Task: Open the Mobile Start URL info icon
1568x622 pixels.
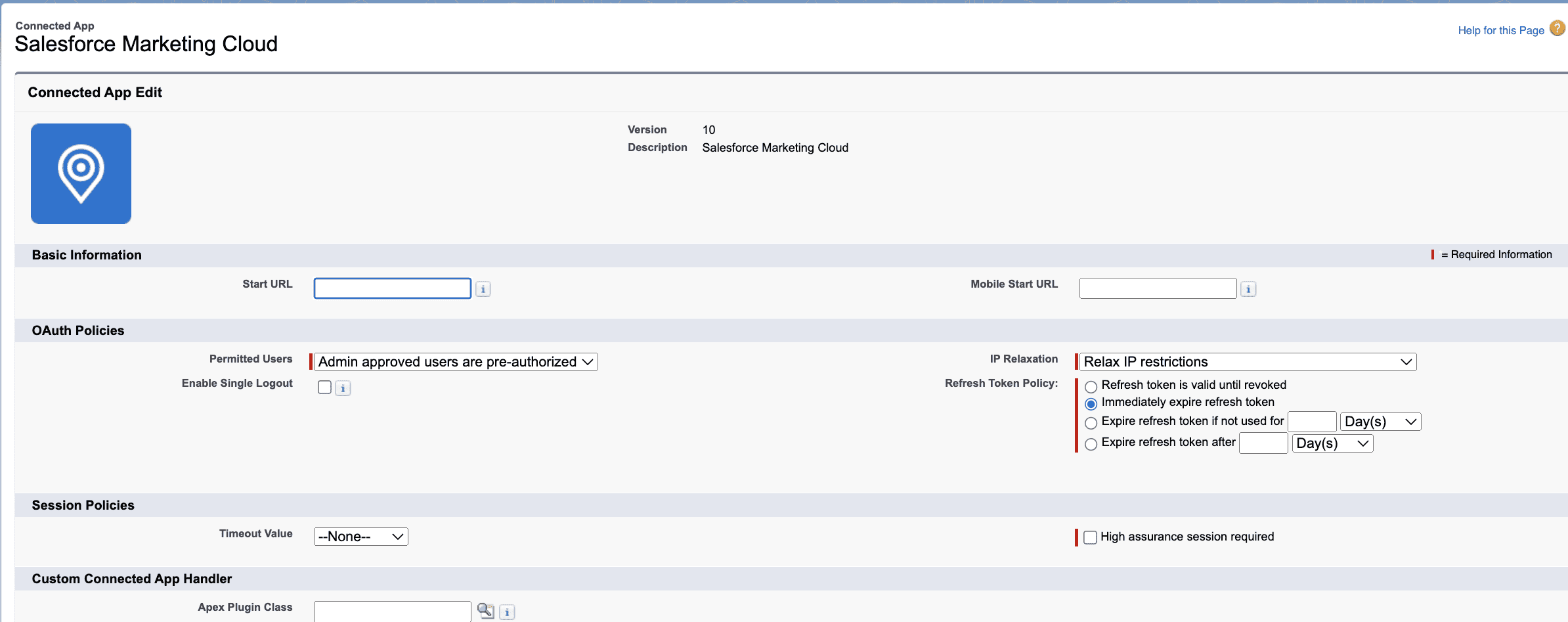Action: [1248, 289]
